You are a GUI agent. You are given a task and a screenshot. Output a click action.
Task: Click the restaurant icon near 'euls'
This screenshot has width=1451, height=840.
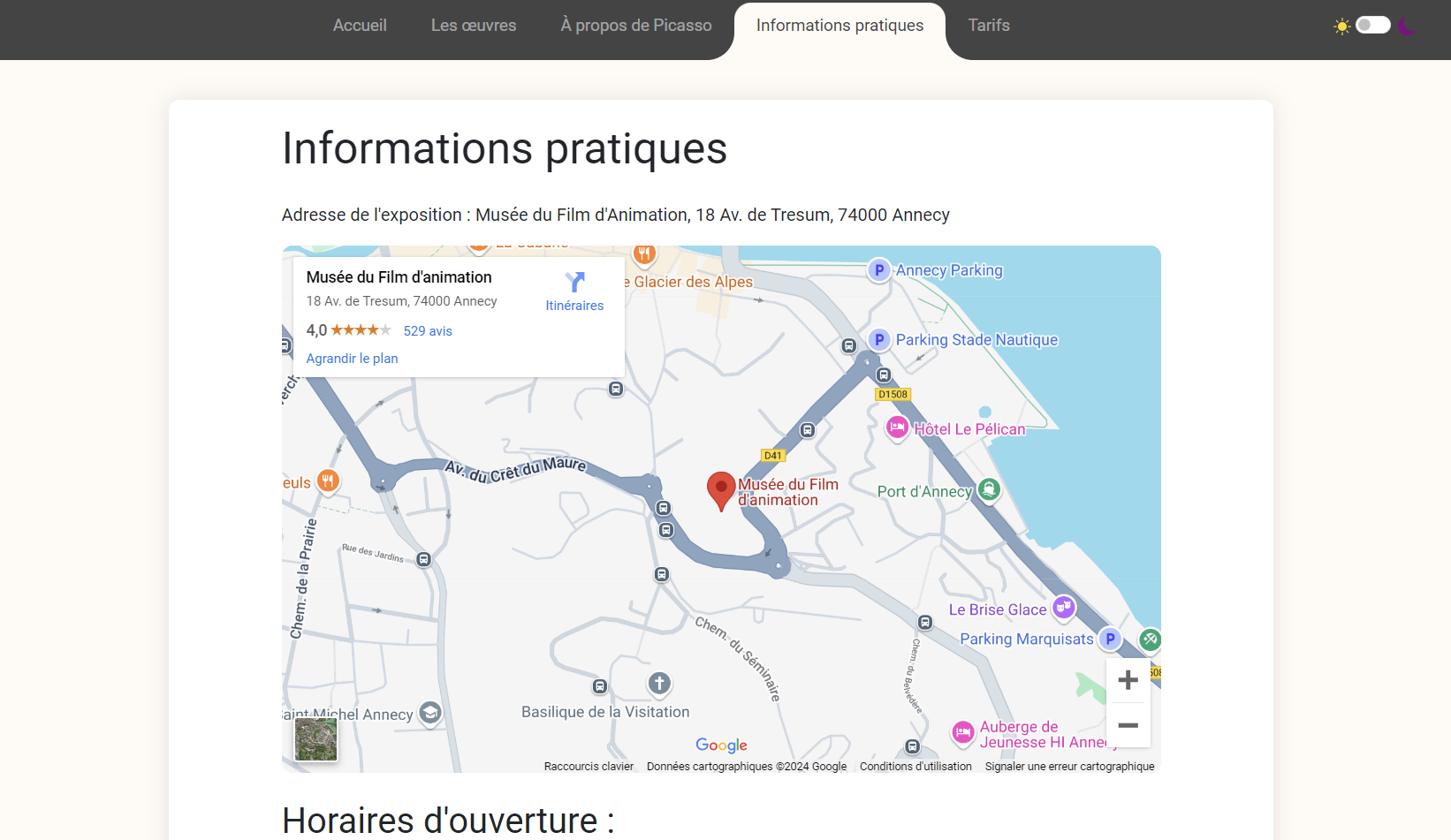coord(328,481)
